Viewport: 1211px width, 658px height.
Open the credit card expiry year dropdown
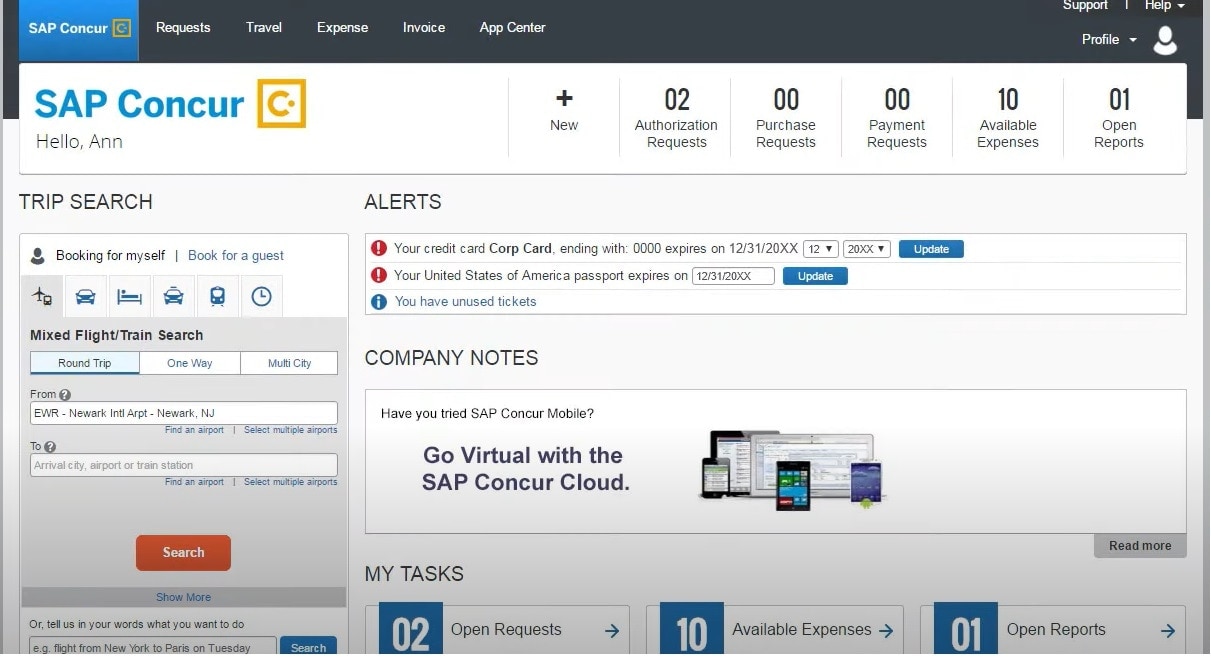tap(866, 249)
